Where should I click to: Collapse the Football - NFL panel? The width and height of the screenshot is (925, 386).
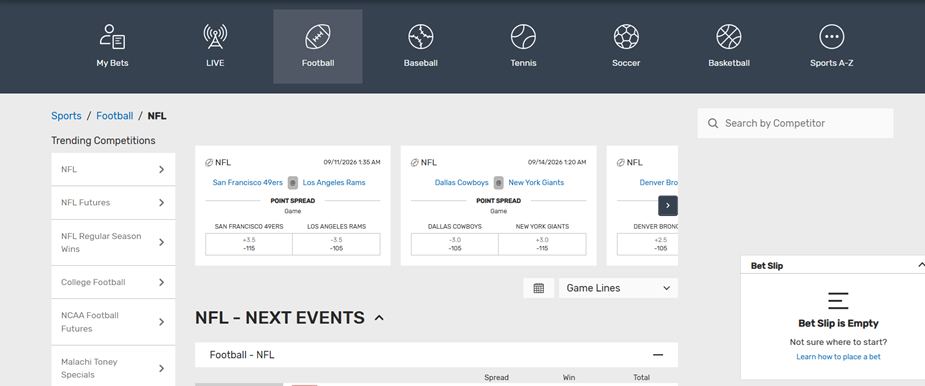click(658, 355)
